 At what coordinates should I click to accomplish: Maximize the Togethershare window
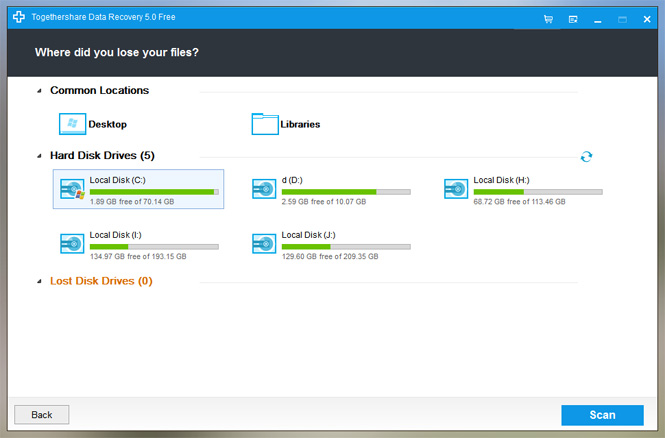622,19
